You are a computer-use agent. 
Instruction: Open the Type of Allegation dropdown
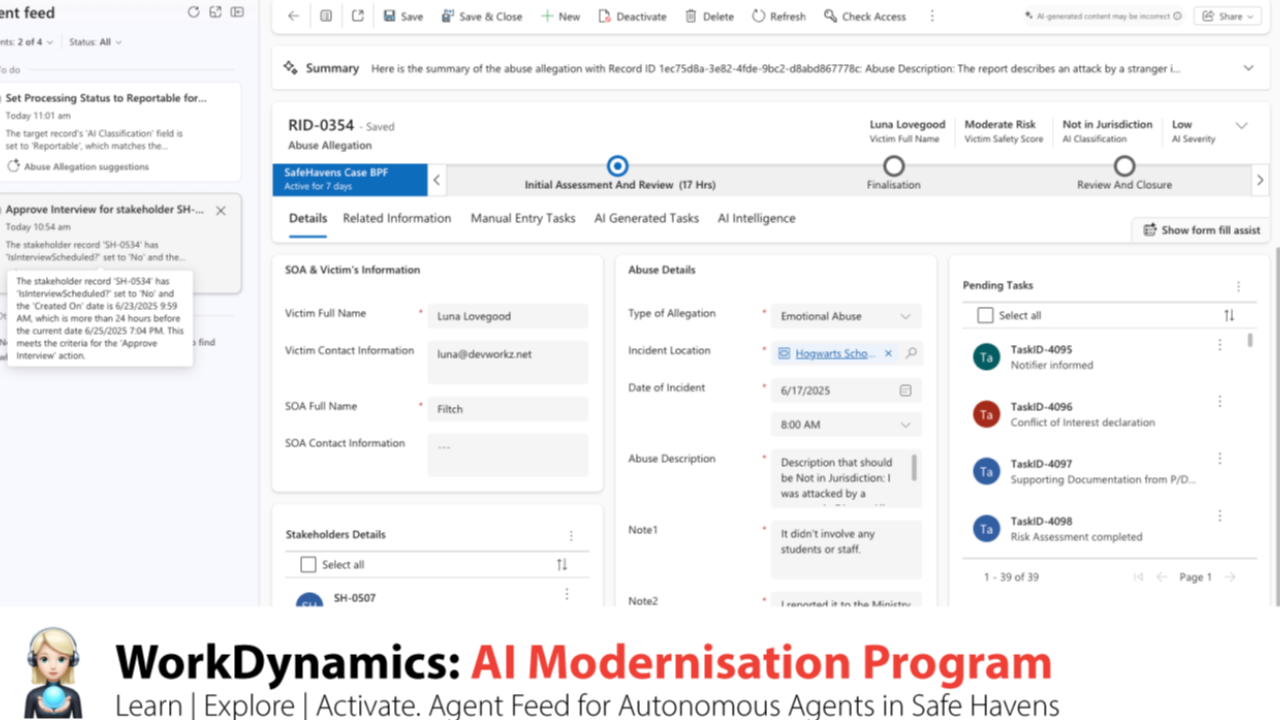846,316
